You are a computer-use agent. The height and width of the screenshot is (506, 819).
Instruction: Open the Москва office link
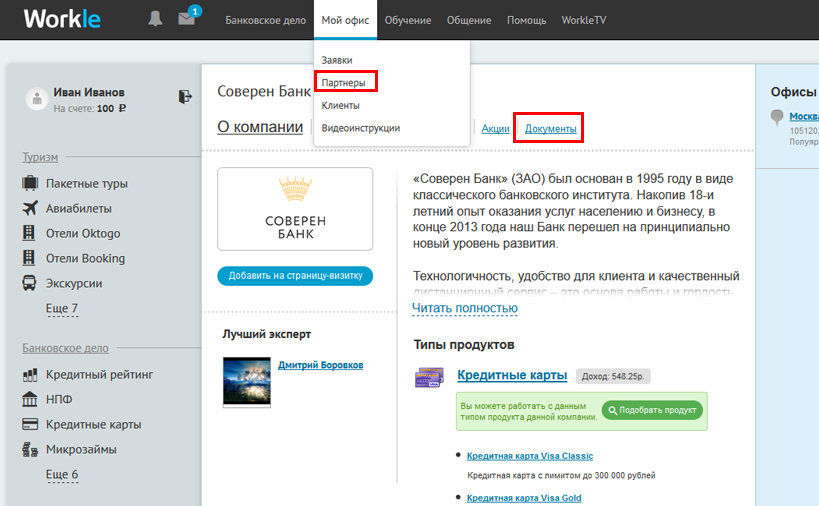pos(804,116)
